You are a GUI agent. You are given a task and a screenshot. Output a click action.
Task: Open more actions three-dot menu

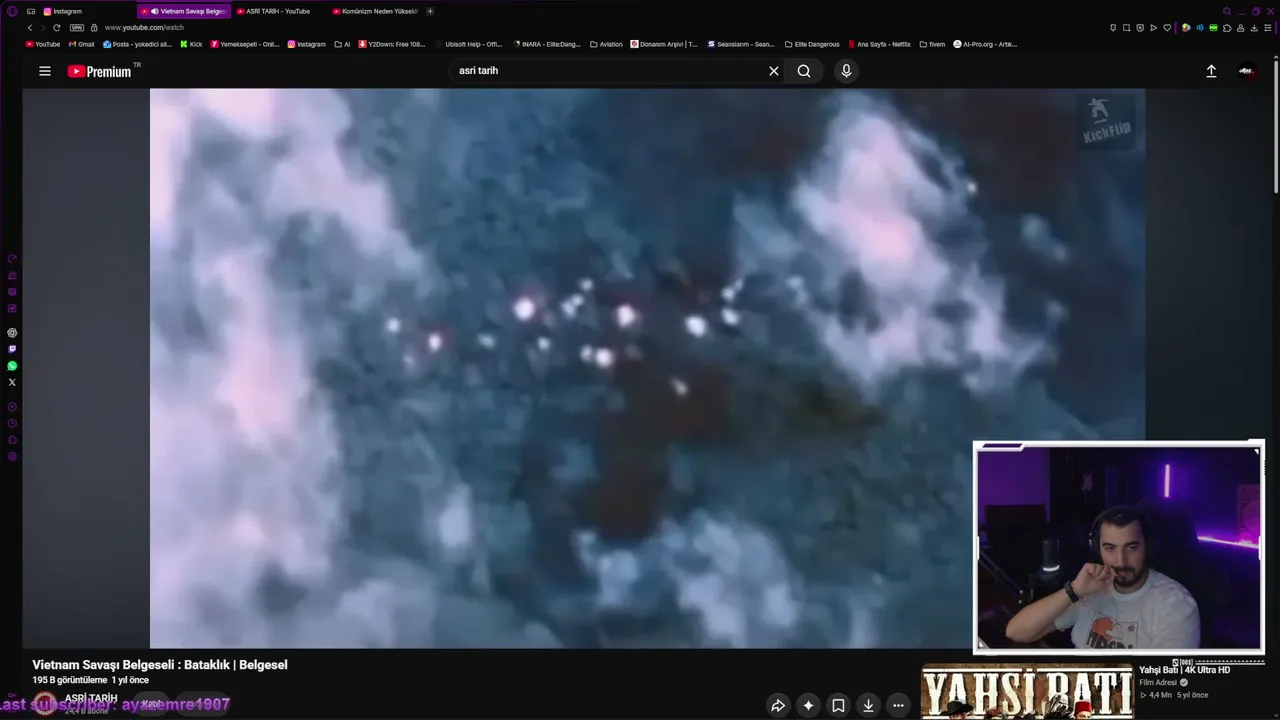pyautogui.click(x=898, y=705)
